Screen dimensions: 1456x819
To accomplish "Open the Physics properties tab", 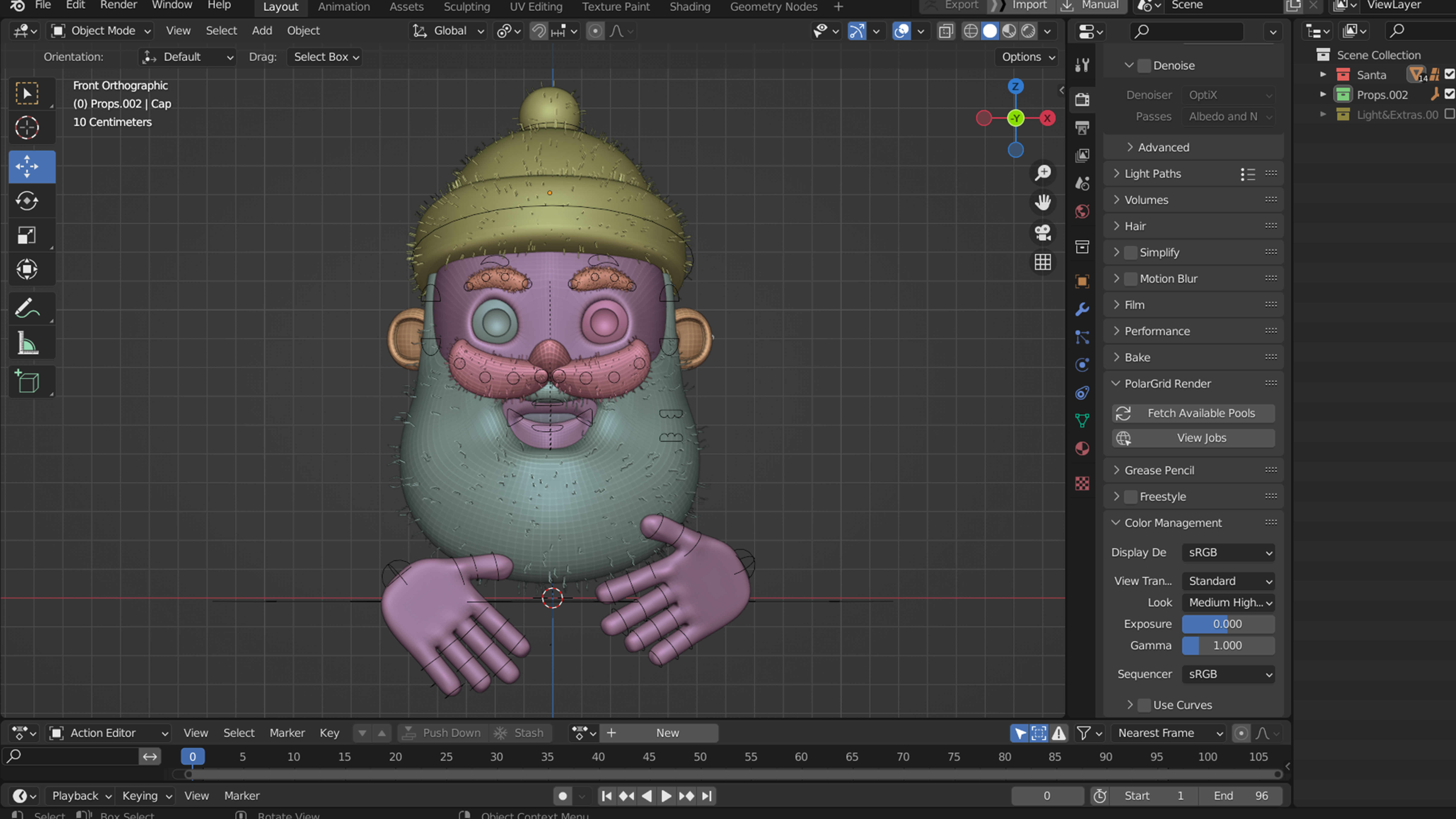I will coord(1082,365).
